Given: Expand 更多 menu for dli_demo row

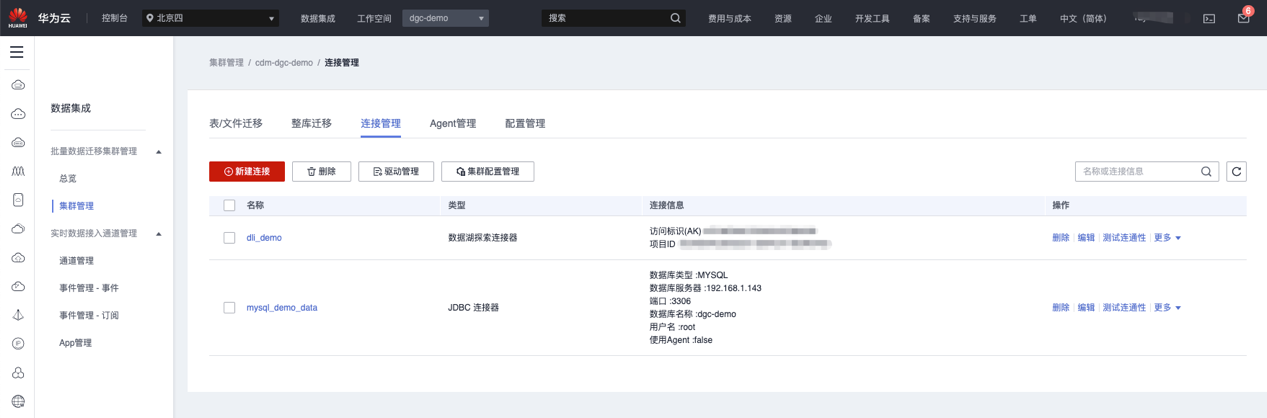Looking at the screenshot, I should [x=1167, y=238].
